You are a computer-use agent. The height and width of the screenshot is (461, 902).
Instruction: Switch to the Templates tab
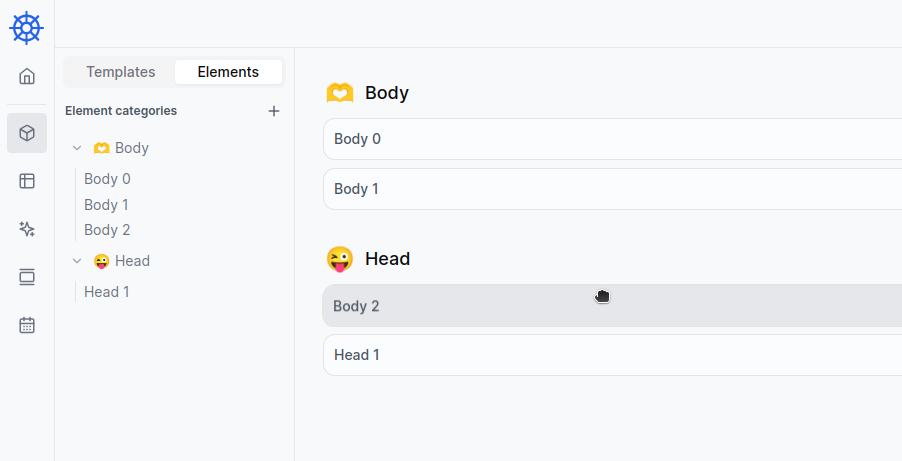[x=120, y=72]
